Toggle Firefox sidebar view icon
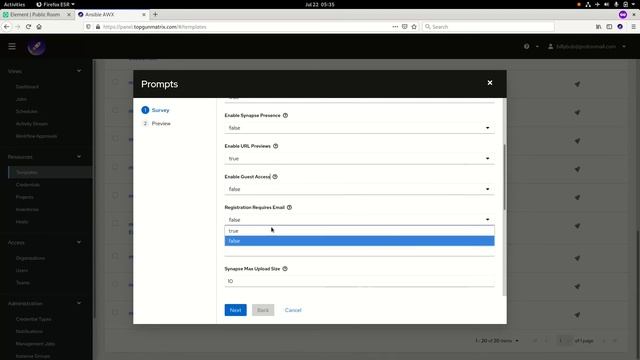This screenshot has width=640, height=360. [x=609, y=27]
